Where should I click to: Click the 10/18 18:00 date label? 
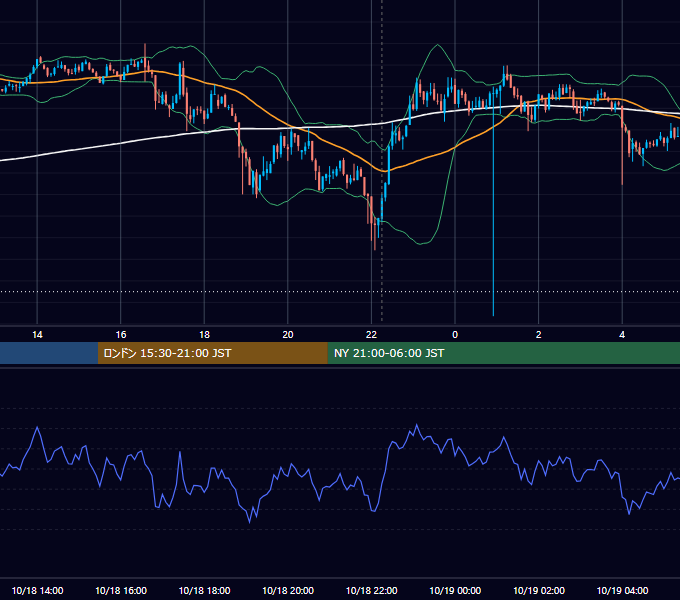[x=204, y=590]
